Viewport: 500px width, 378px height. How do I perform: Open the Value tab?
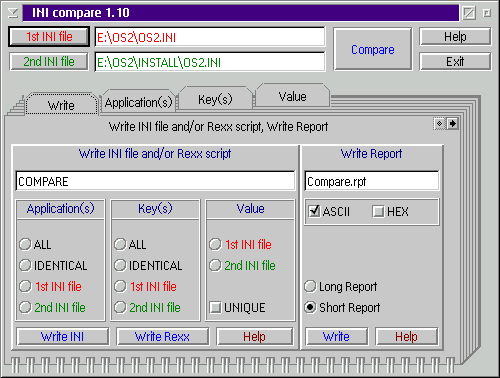pyautogui.click(x=292, y=96)
